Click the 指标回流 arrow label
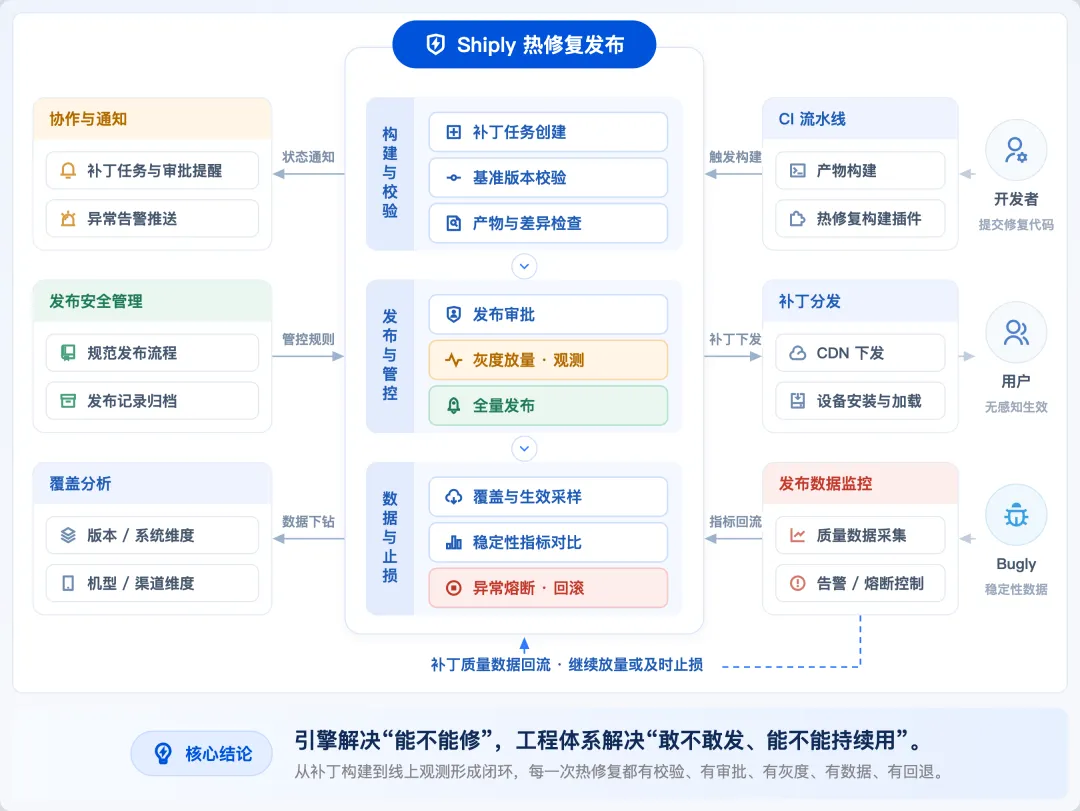The width and height of the screenshot is (1080, 811). [735, 522]
